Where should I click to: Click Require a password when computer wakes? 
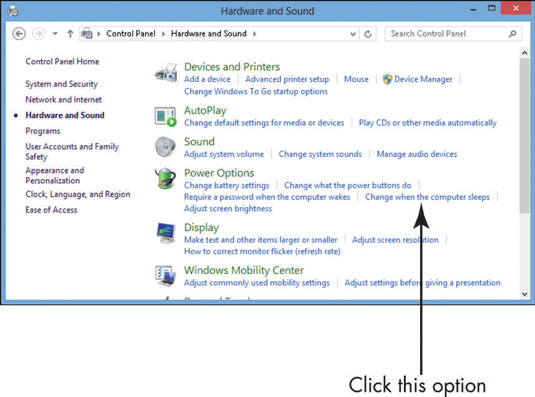[267, 197]
